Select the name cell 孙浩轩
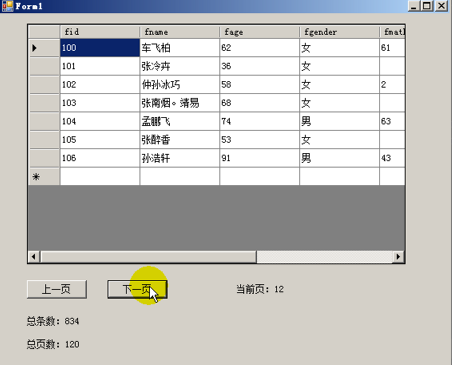 click(x=180, y=158)
